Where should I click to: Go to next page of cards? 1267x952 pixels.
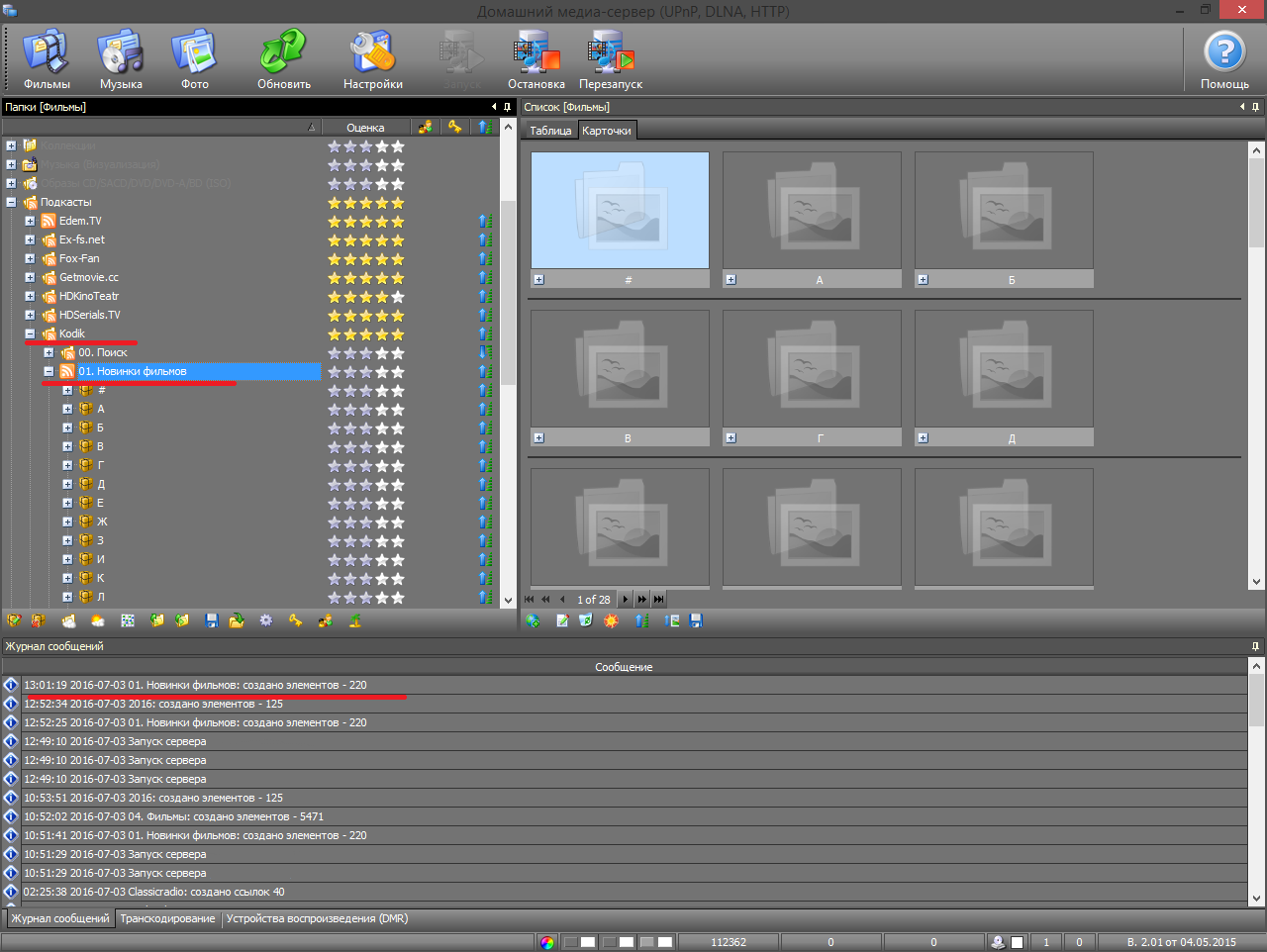tap(626, 599)
